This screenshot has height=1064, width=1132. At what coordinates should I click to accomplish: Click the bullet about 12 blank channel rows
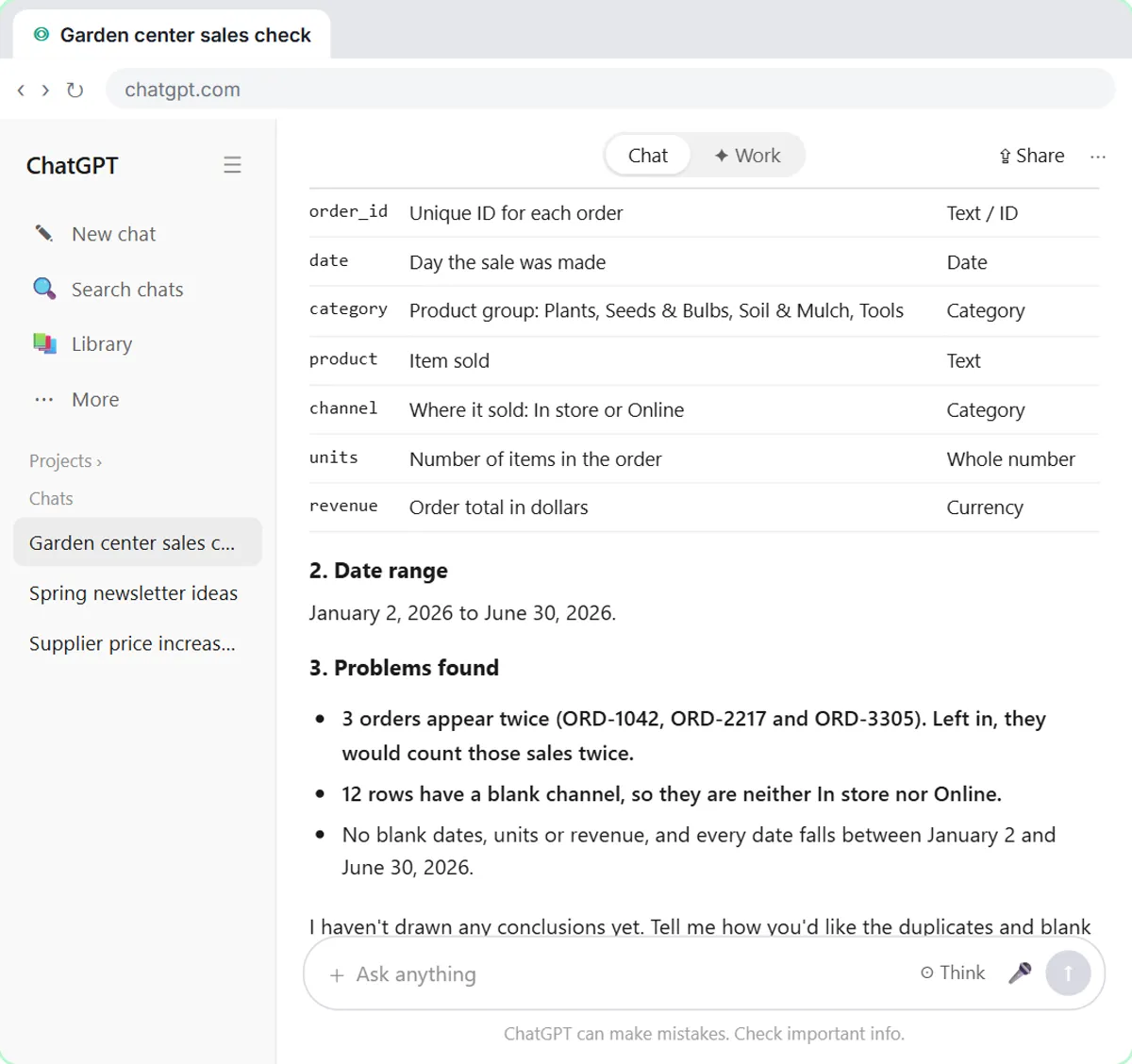coord(672,794)
